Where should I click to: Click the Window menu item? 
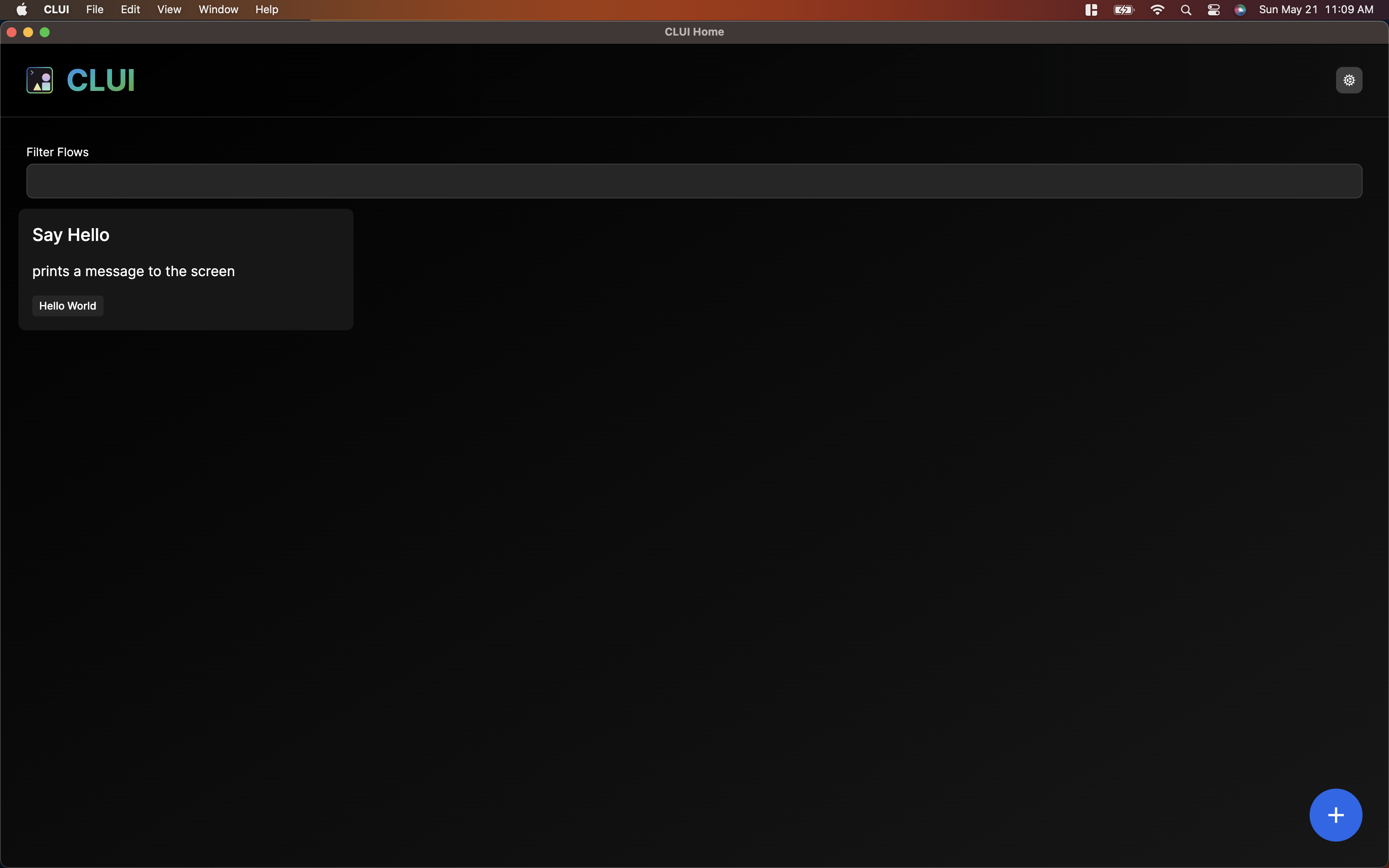217,9
